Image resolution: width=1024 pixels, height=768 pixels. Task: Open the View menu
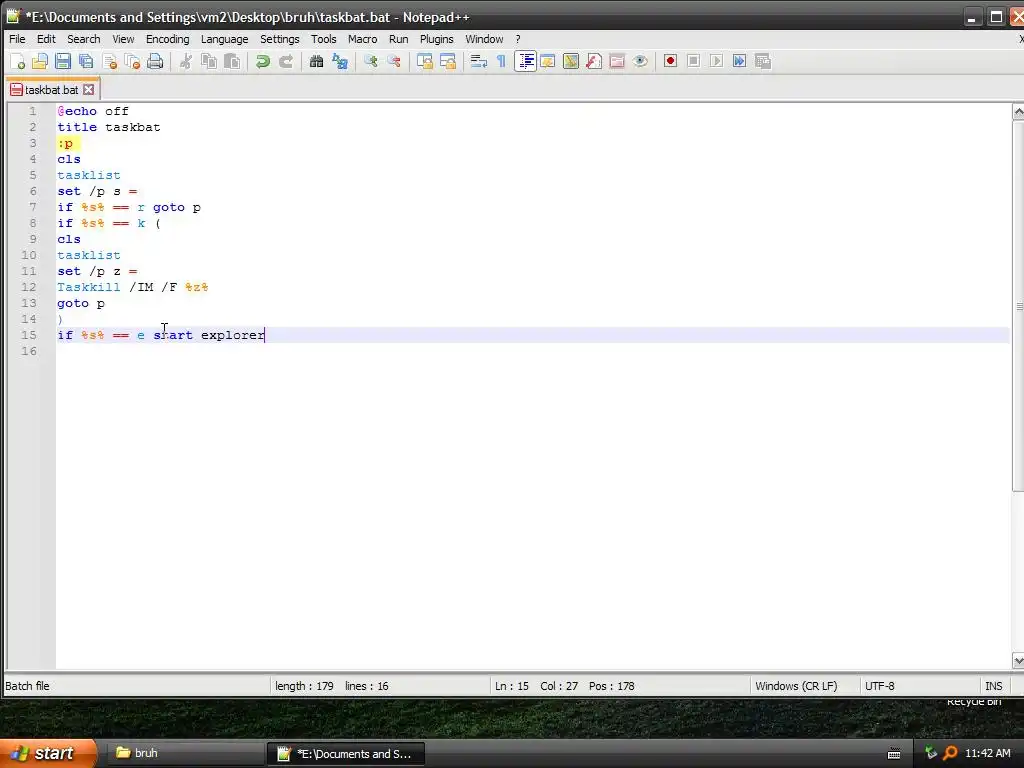pos(123,39)
